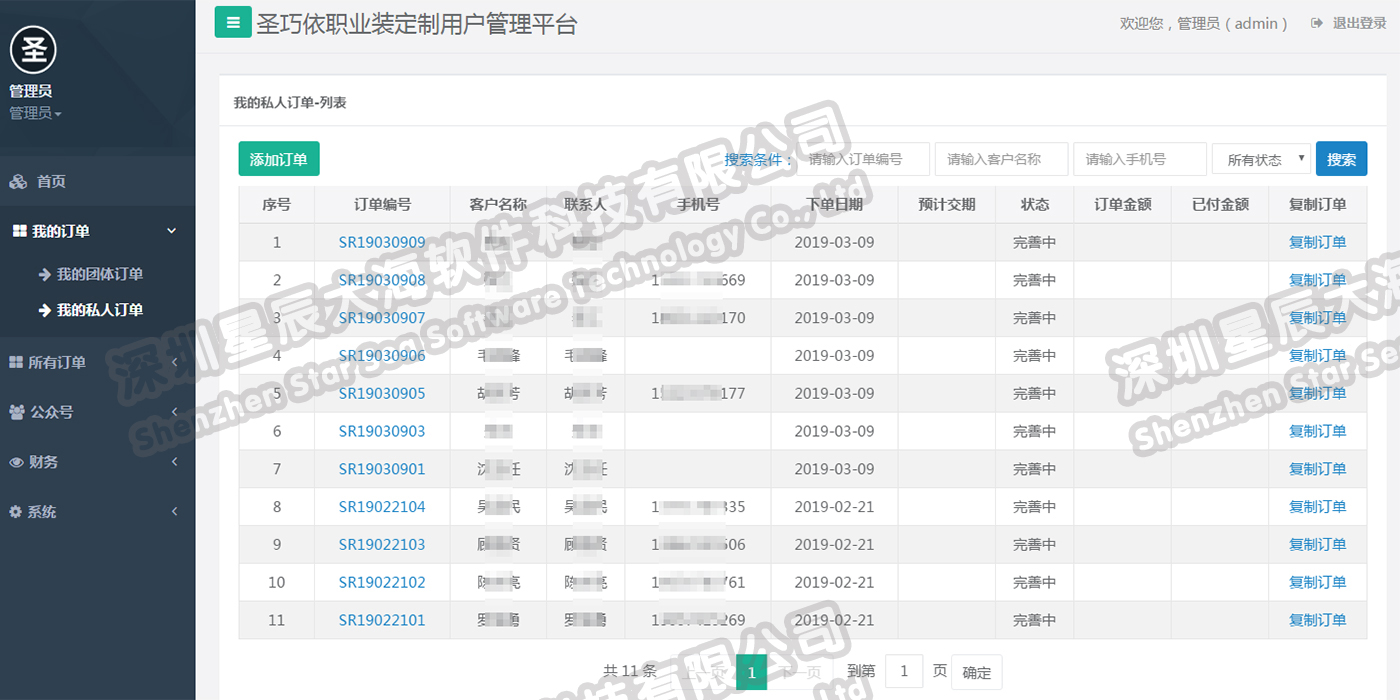Click the 添加订单 button

coord(279,159)
